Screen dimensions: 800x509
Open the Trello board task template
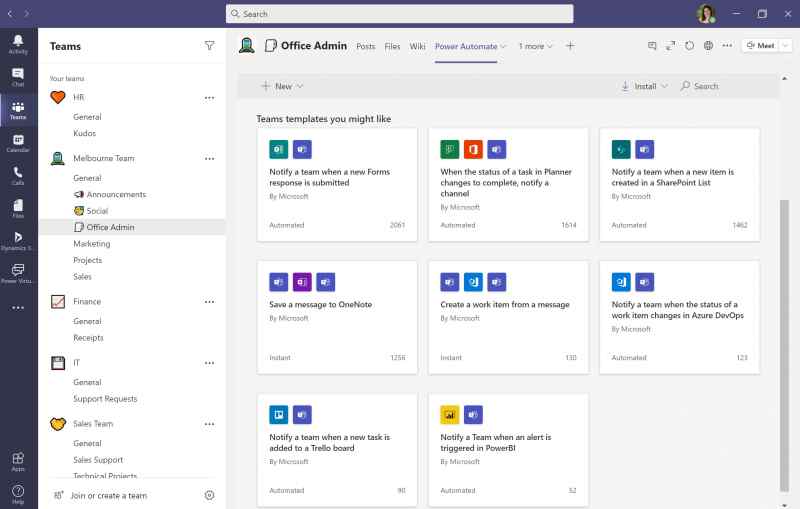tap(337, 450)
